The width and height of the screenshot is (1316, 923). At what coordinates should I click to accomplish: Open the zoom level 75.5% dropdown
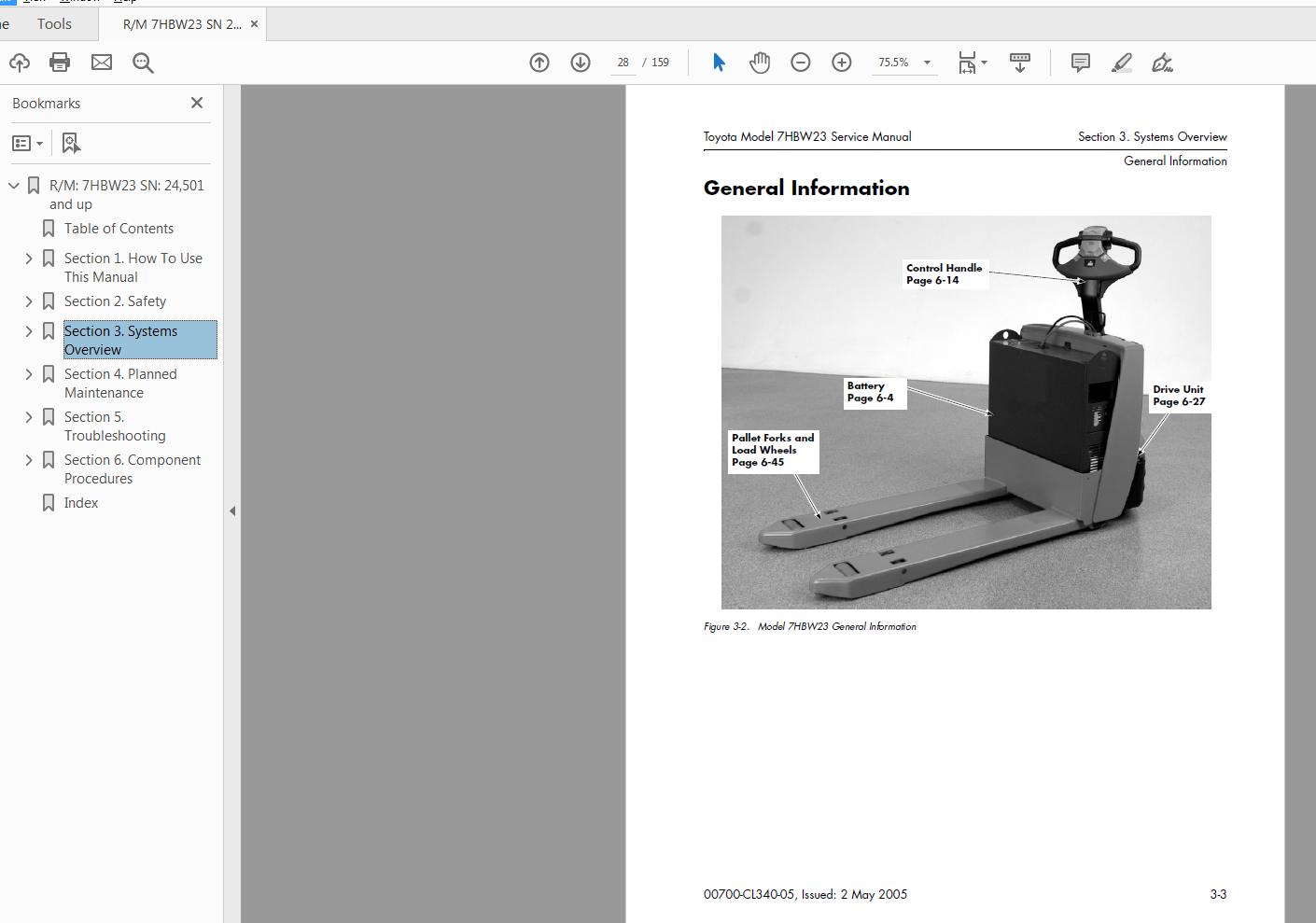click(x=927, y=63)
